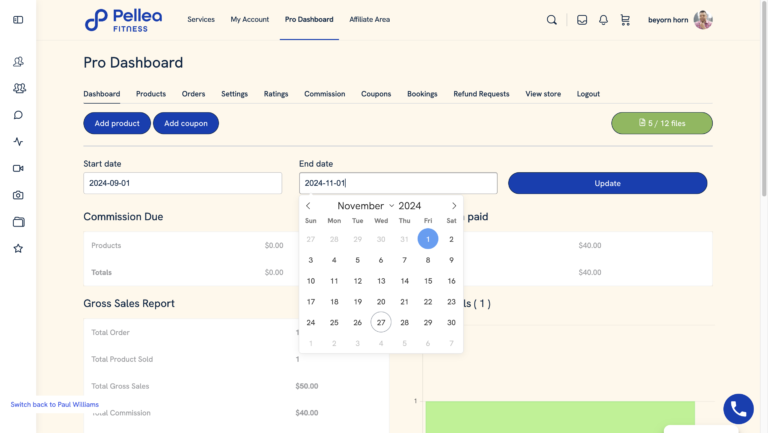The height and width of the screenshot is (433, 768).
Task: Toggle the sidebar panel icon
Action: [18, 20]
